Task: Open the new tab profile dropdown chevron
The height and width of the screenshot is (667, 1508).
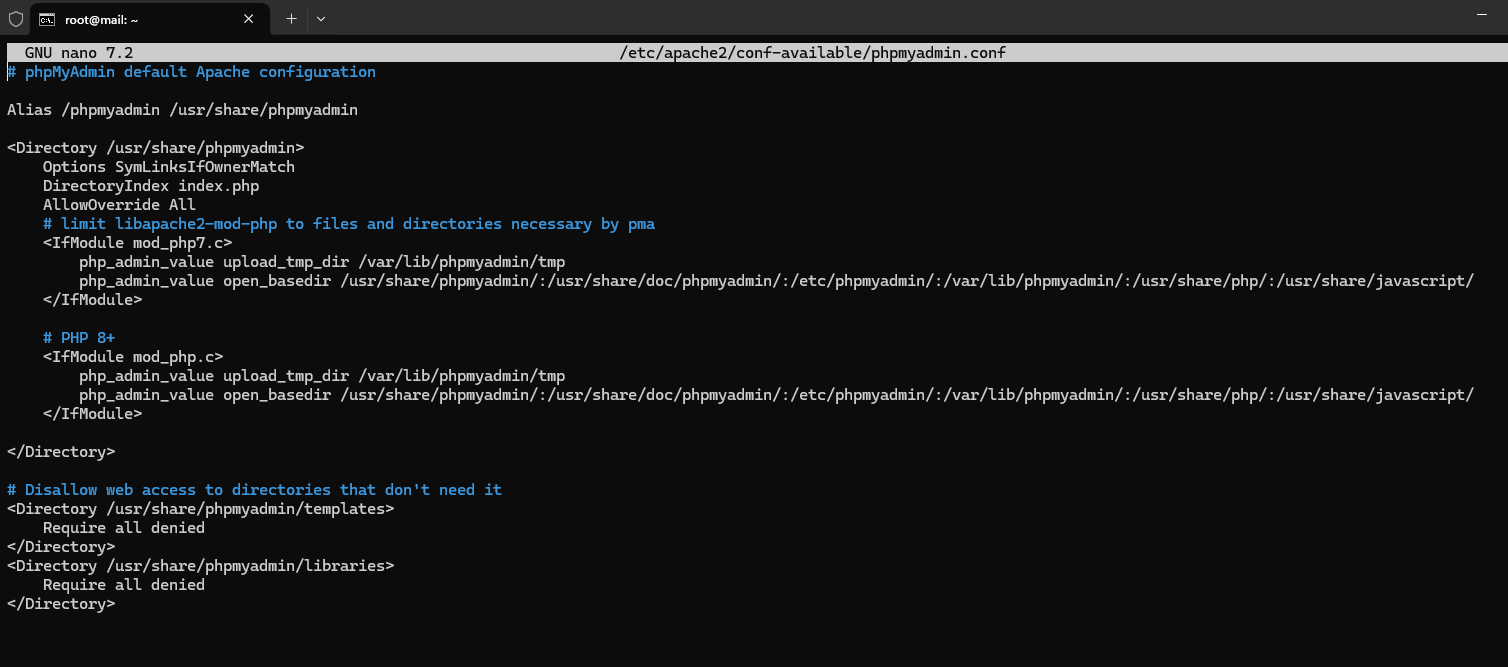Action: 321,18
